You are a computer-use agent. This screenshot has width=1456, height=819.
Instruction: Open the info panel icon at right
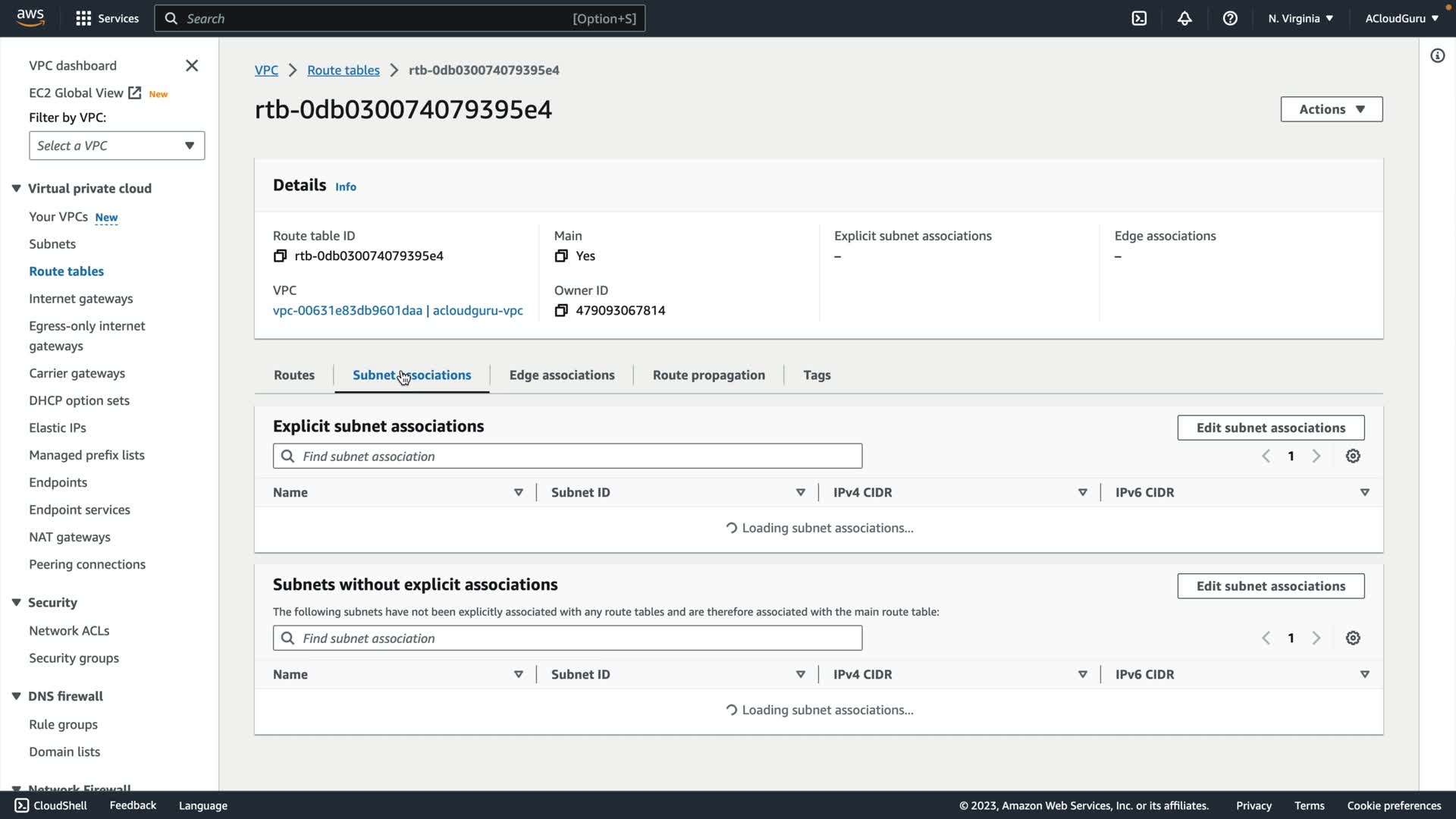(1437, 56)
